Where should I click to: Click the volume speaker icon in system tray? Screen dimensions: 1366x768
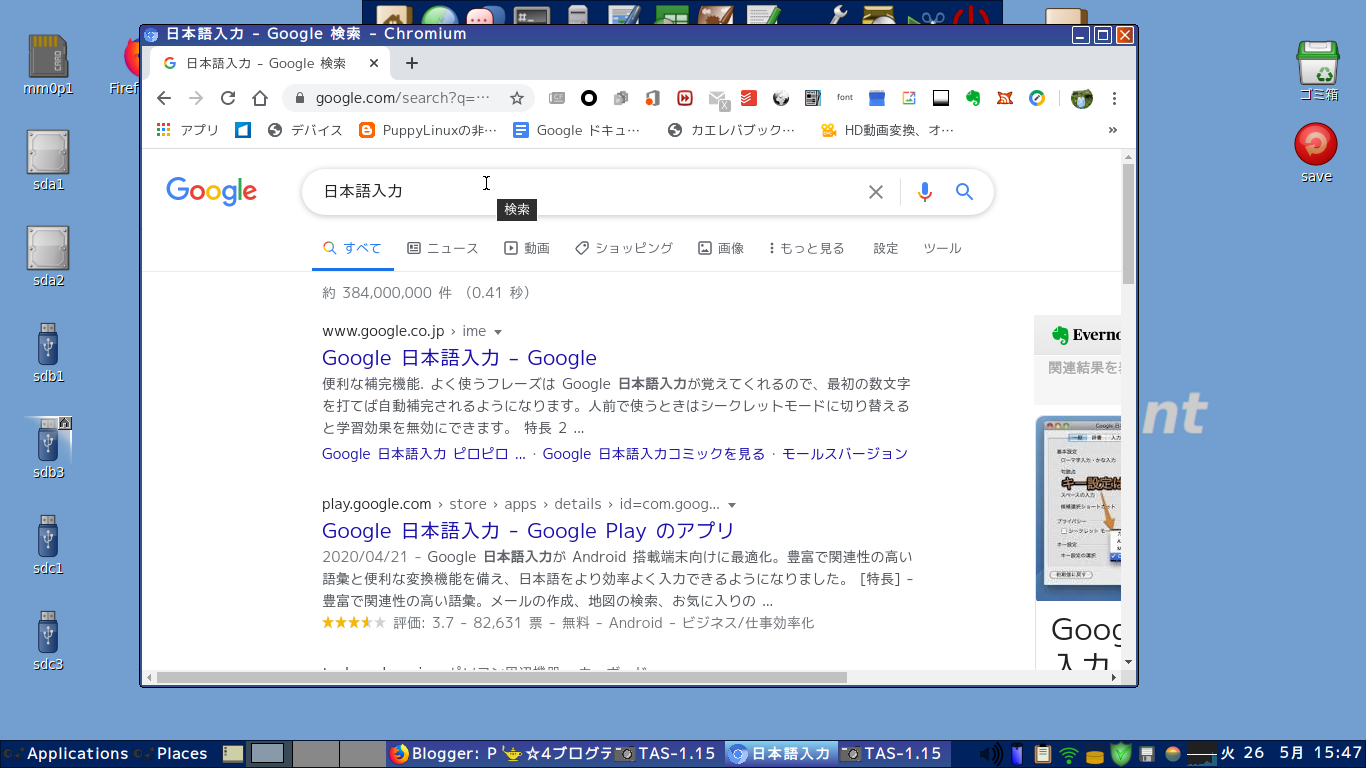(990, 754)
